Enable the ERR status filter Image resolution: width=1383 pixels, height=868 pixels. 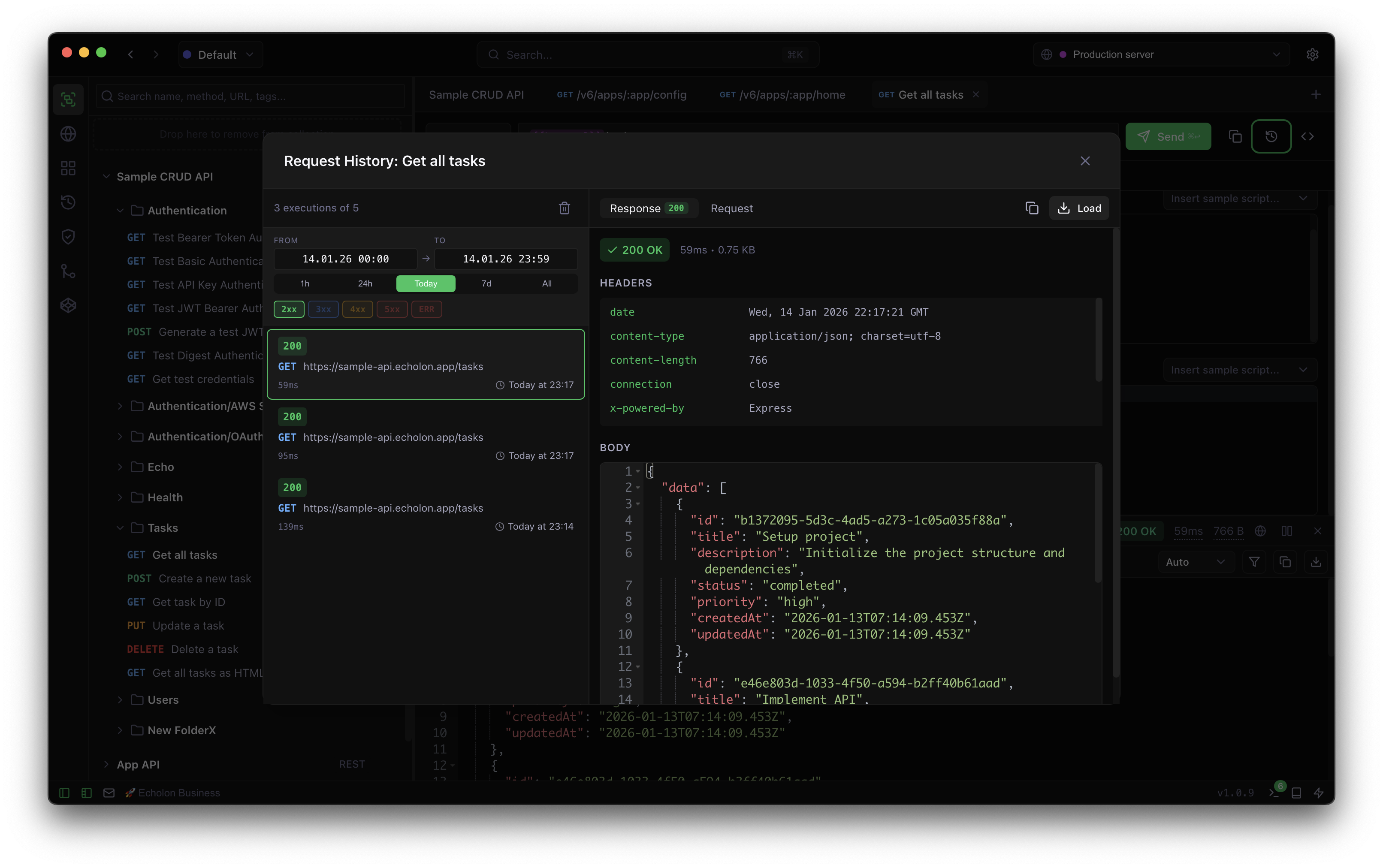click(x=426, y=310)
